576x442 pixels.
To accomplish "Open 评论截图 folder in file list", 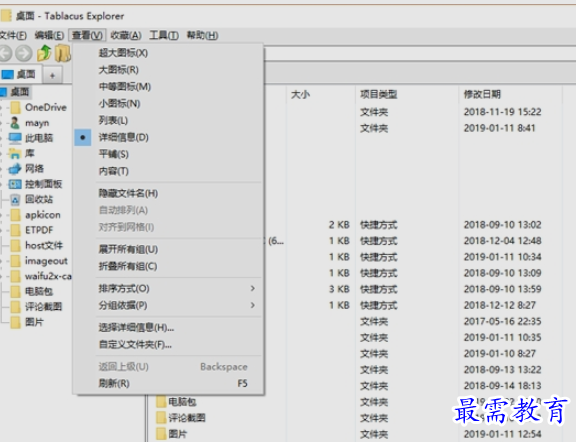I will coord(187,418).
